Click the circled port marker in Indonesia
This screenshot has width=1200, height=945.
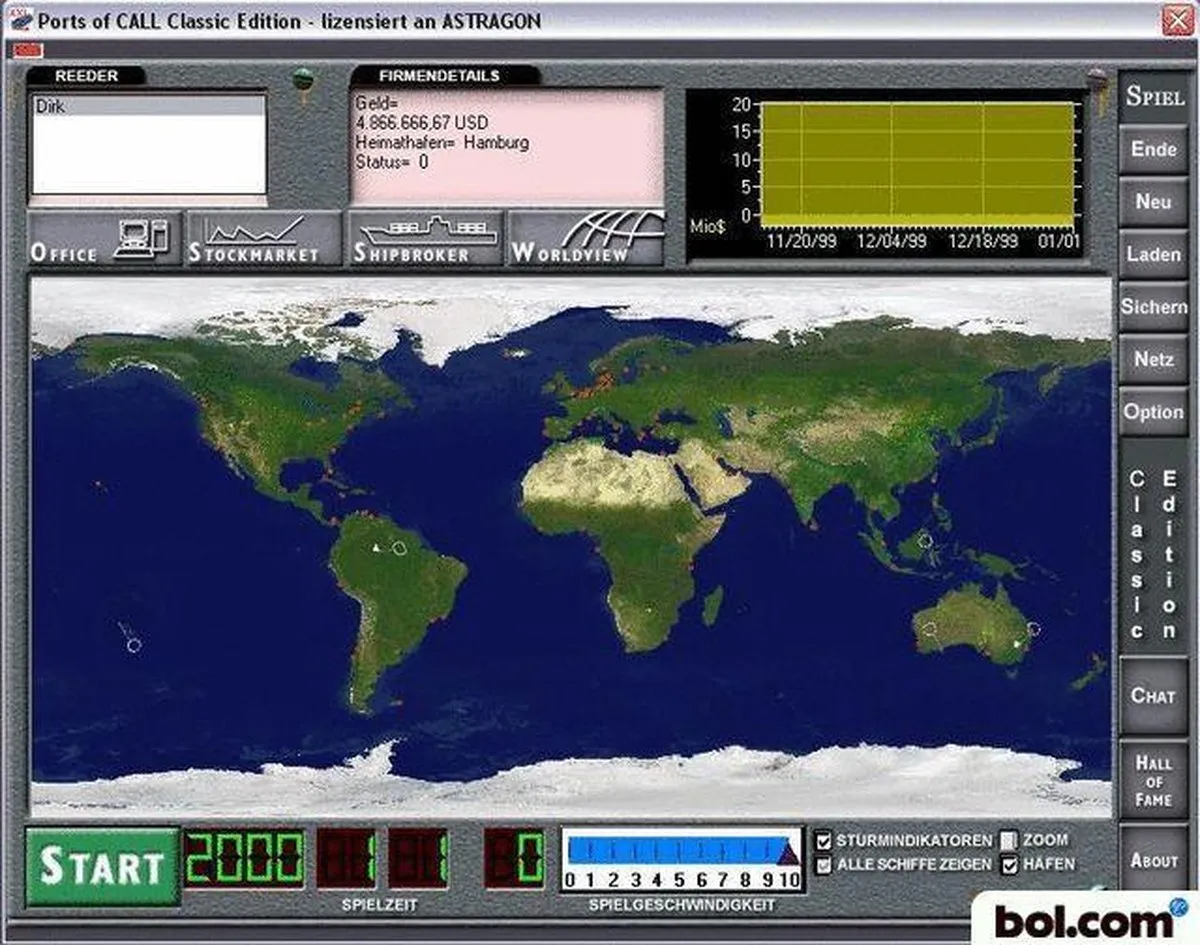925,540
